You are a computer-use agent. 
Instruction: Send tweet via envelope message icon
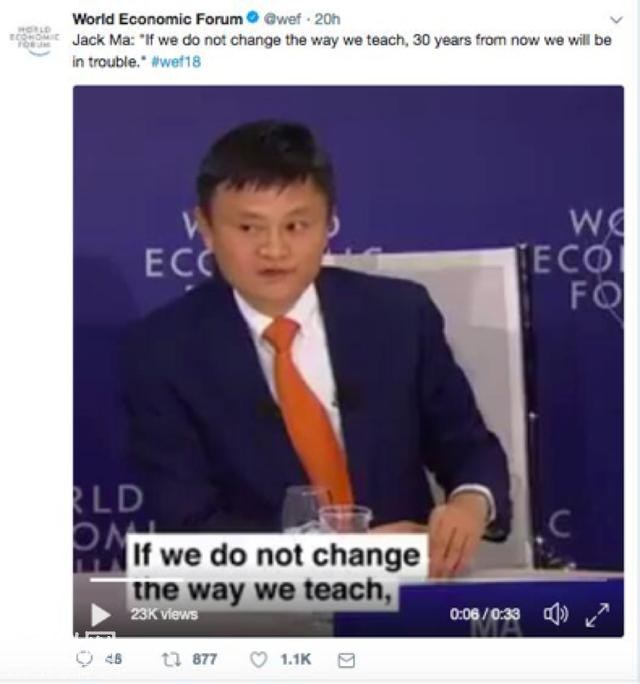pyautogui.click(x=346, y=660)
